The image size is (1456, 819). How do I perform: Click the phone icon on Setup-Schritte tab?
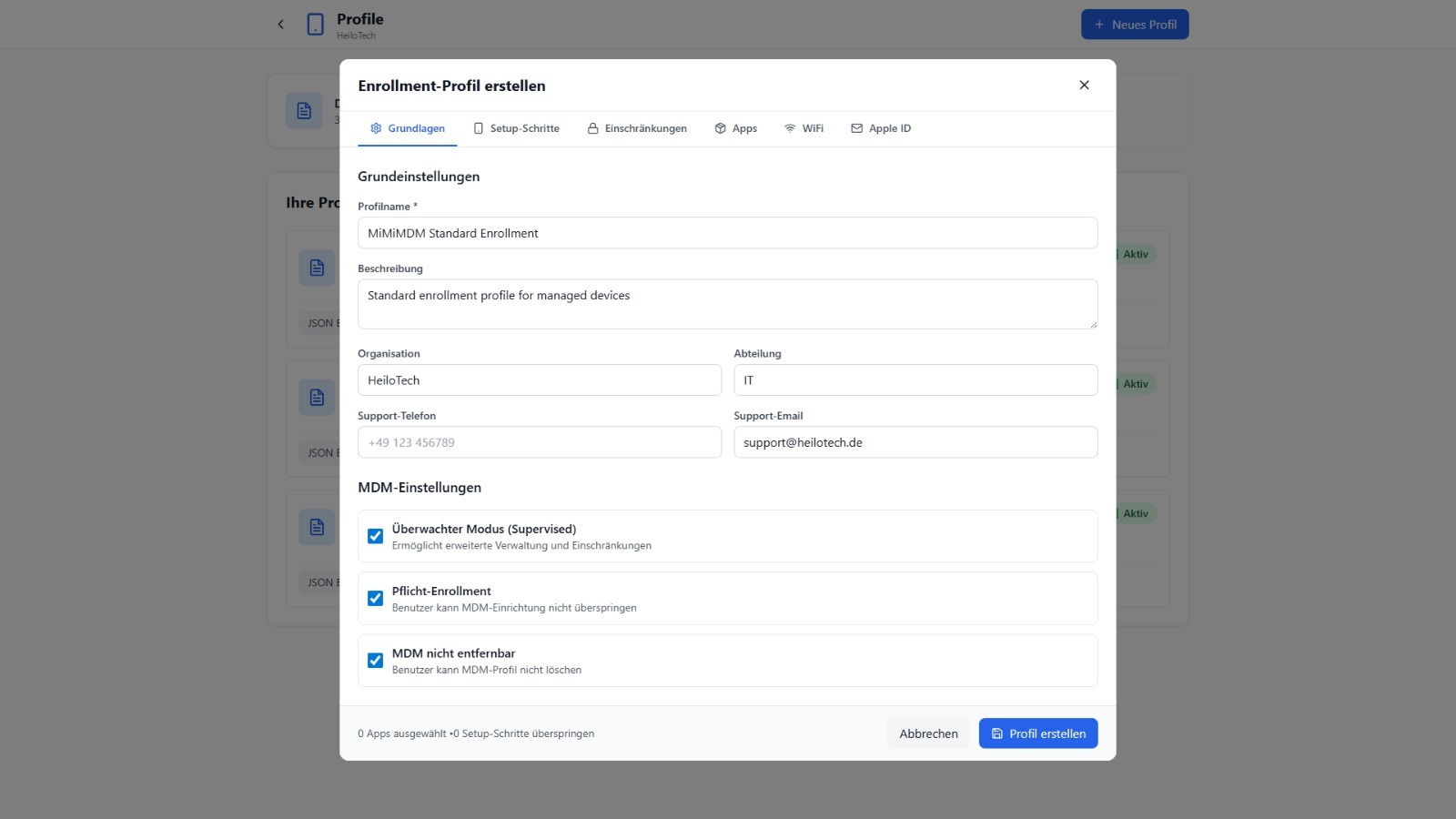pyautogui.click(x=479, y=128)
